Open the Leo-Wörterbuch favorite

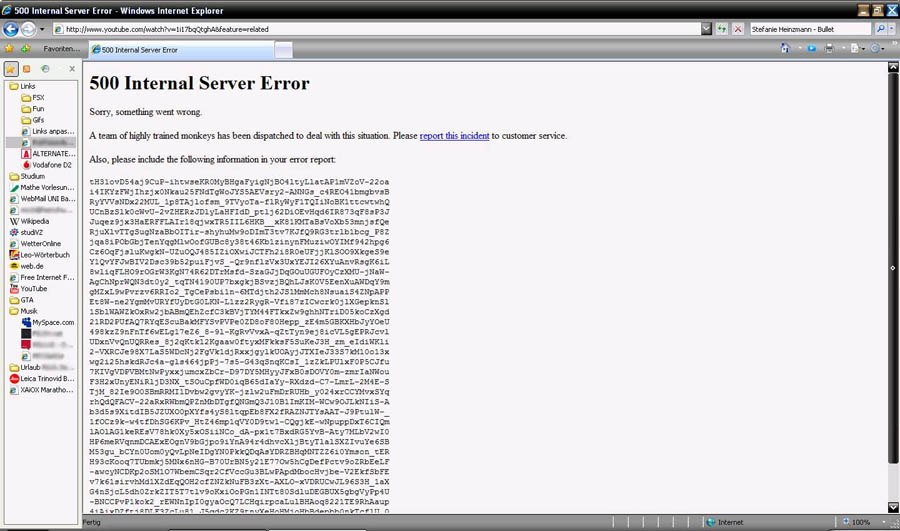pyautogui.click(x=40, y=255)
